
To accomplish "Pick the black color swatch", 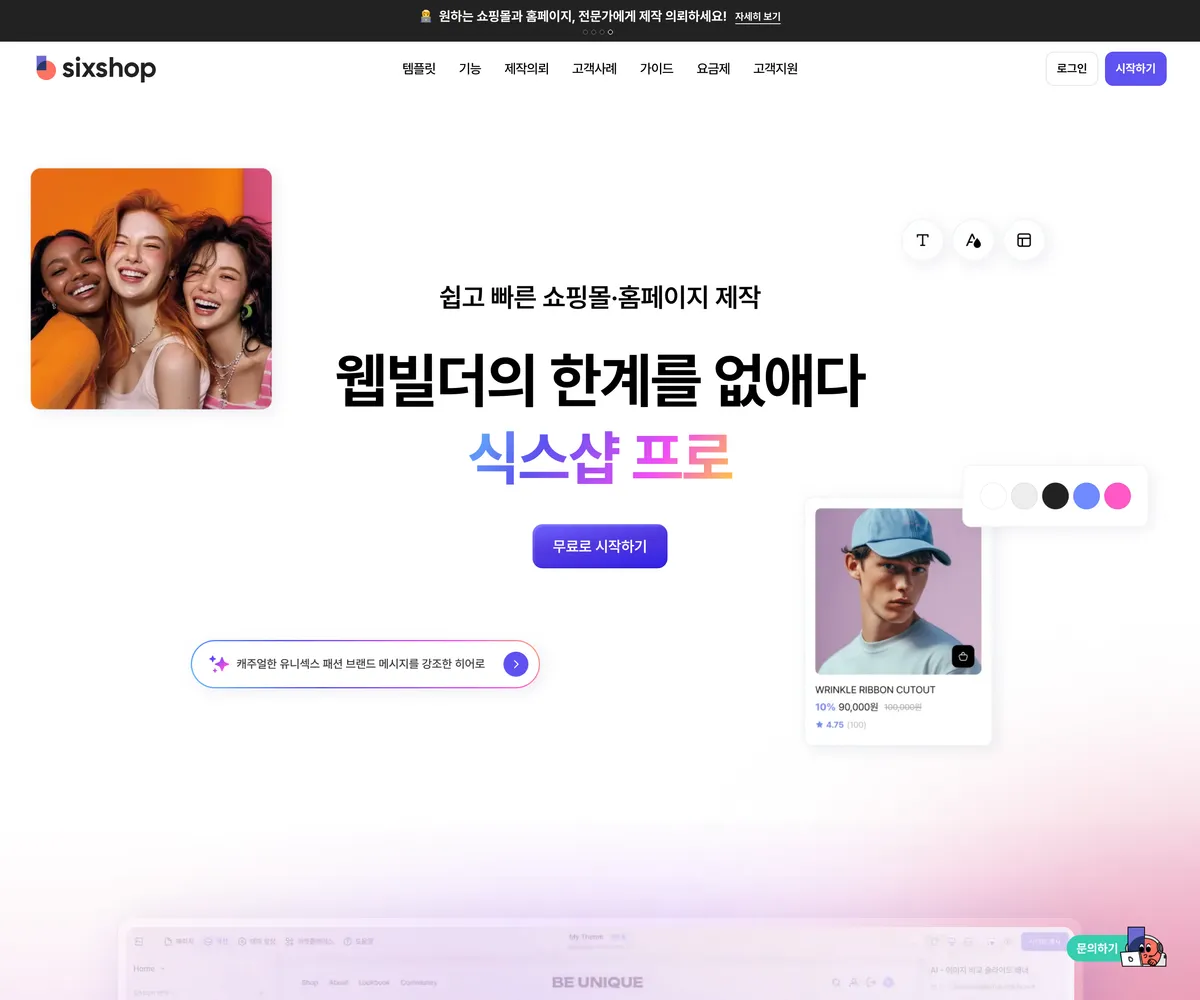I will [x=1056, y=496].
